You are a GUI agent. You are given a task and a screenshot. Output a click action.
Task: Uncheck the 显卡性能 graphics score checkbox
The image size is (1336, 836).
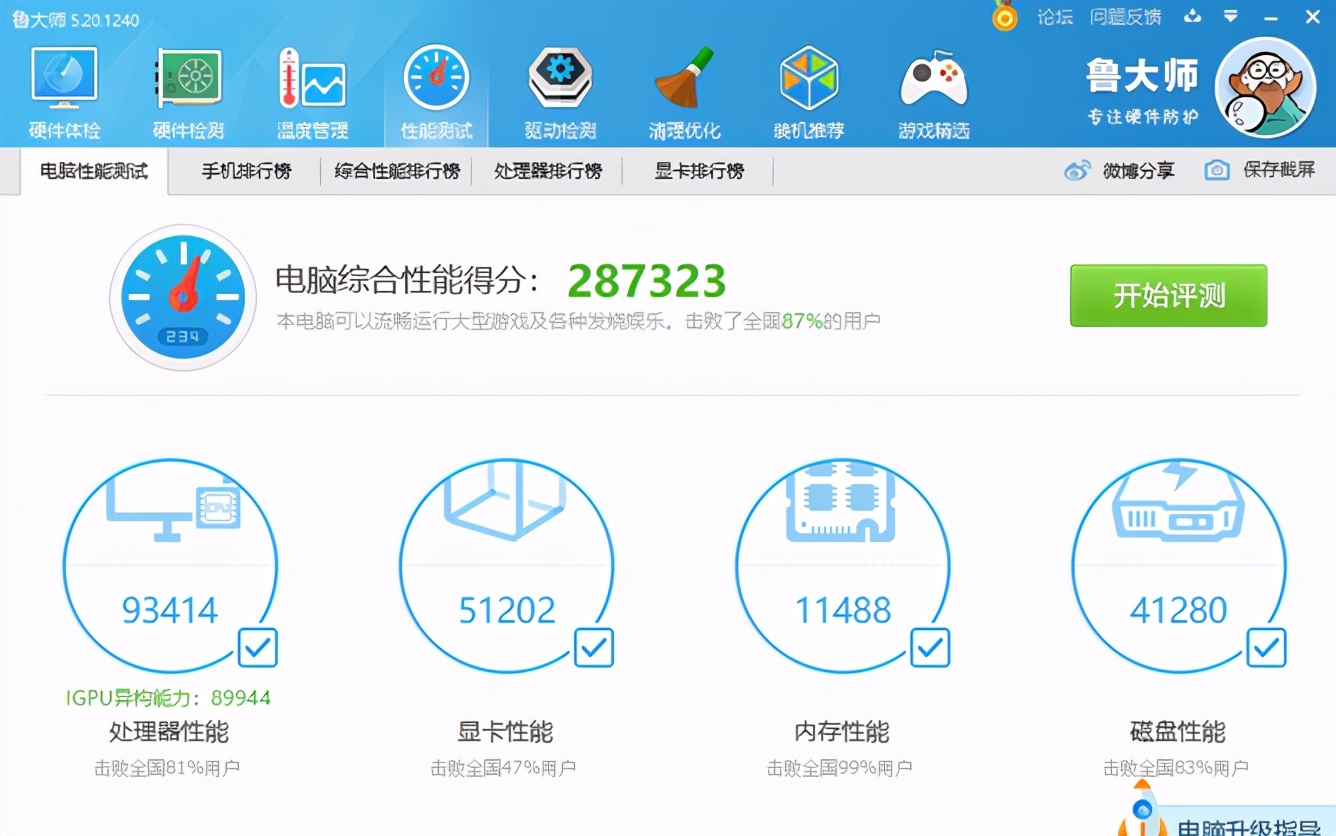[594, 648]
